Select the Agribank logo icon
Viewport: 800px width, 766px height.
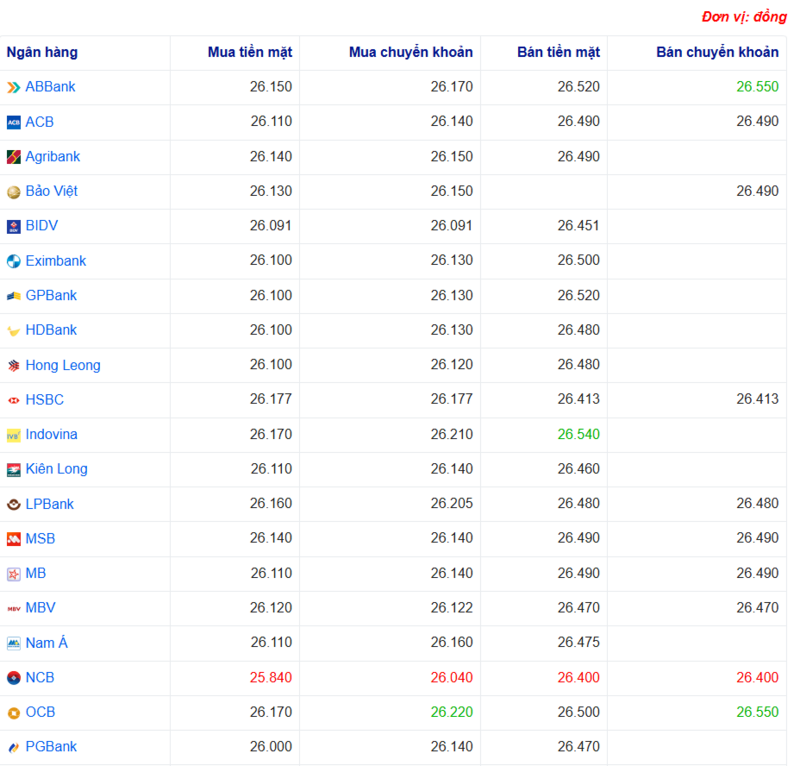click(x=12, y=156)
